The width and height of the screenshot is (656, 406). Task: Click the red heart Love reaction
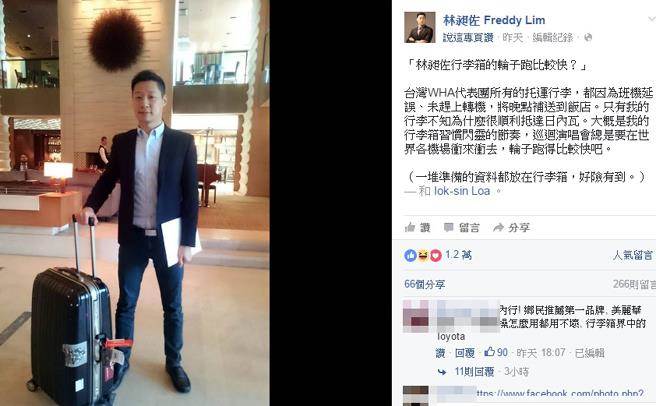tap(436, 255)
